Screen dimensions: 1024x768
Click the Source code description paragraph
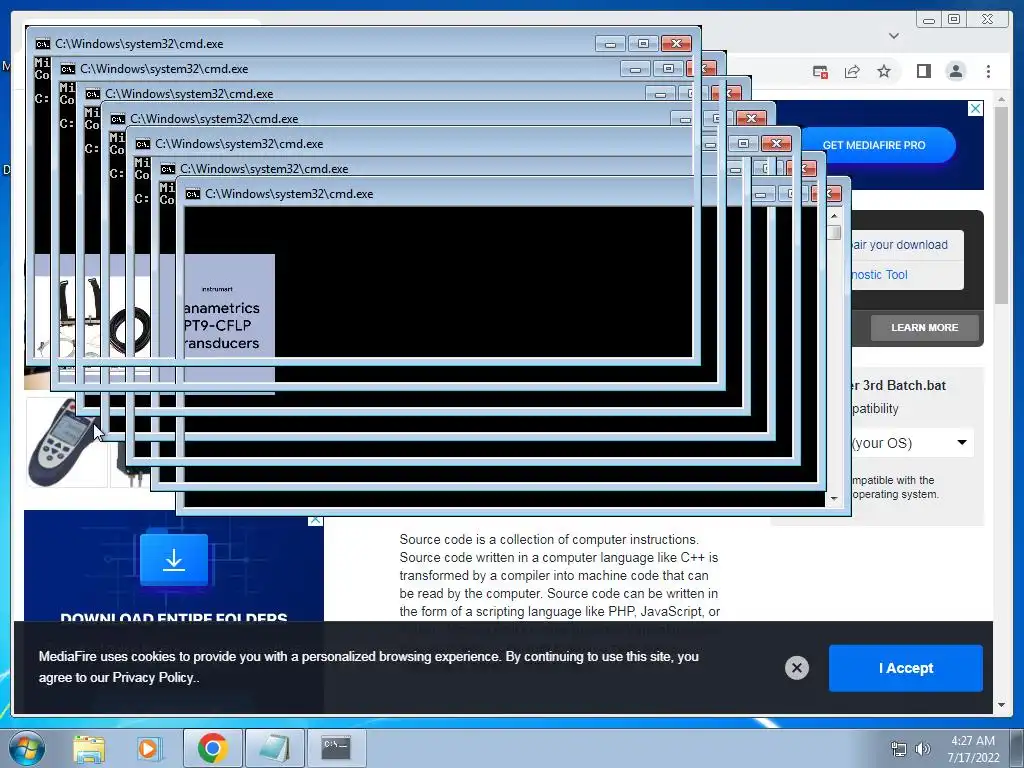(x=560, y=575)
